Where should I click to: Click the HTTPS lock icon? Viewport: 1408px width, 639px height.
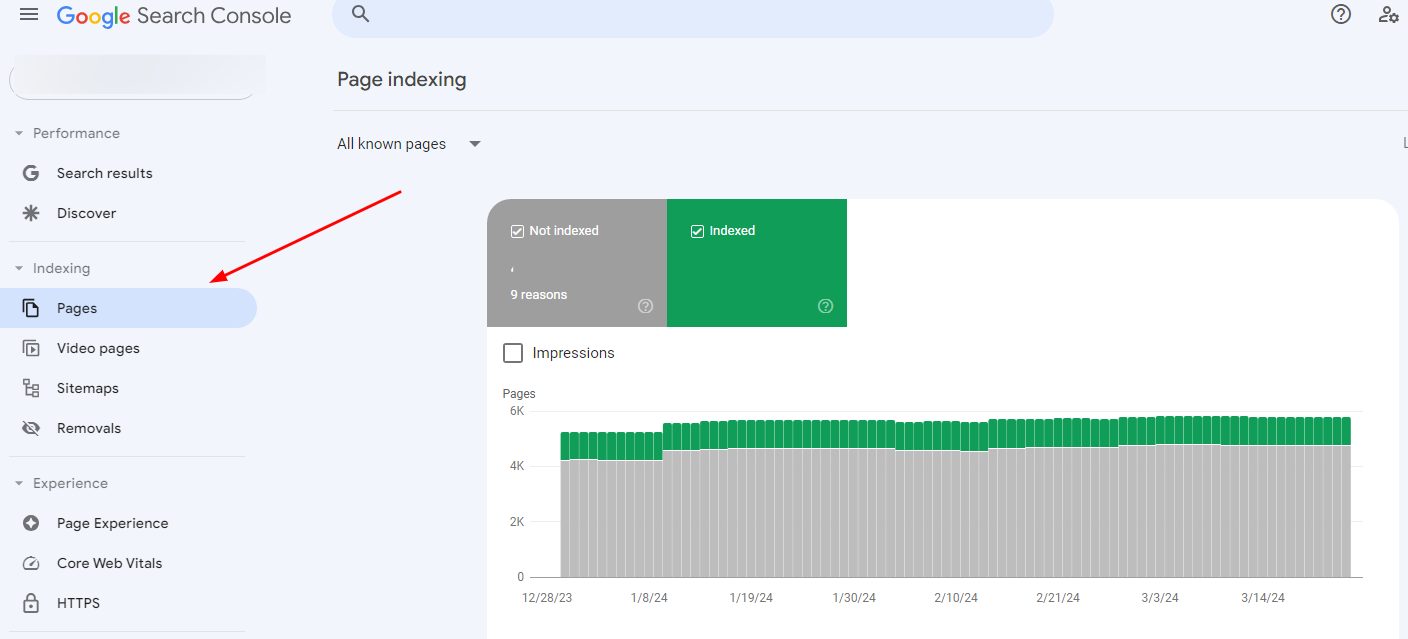click(31, 603)
